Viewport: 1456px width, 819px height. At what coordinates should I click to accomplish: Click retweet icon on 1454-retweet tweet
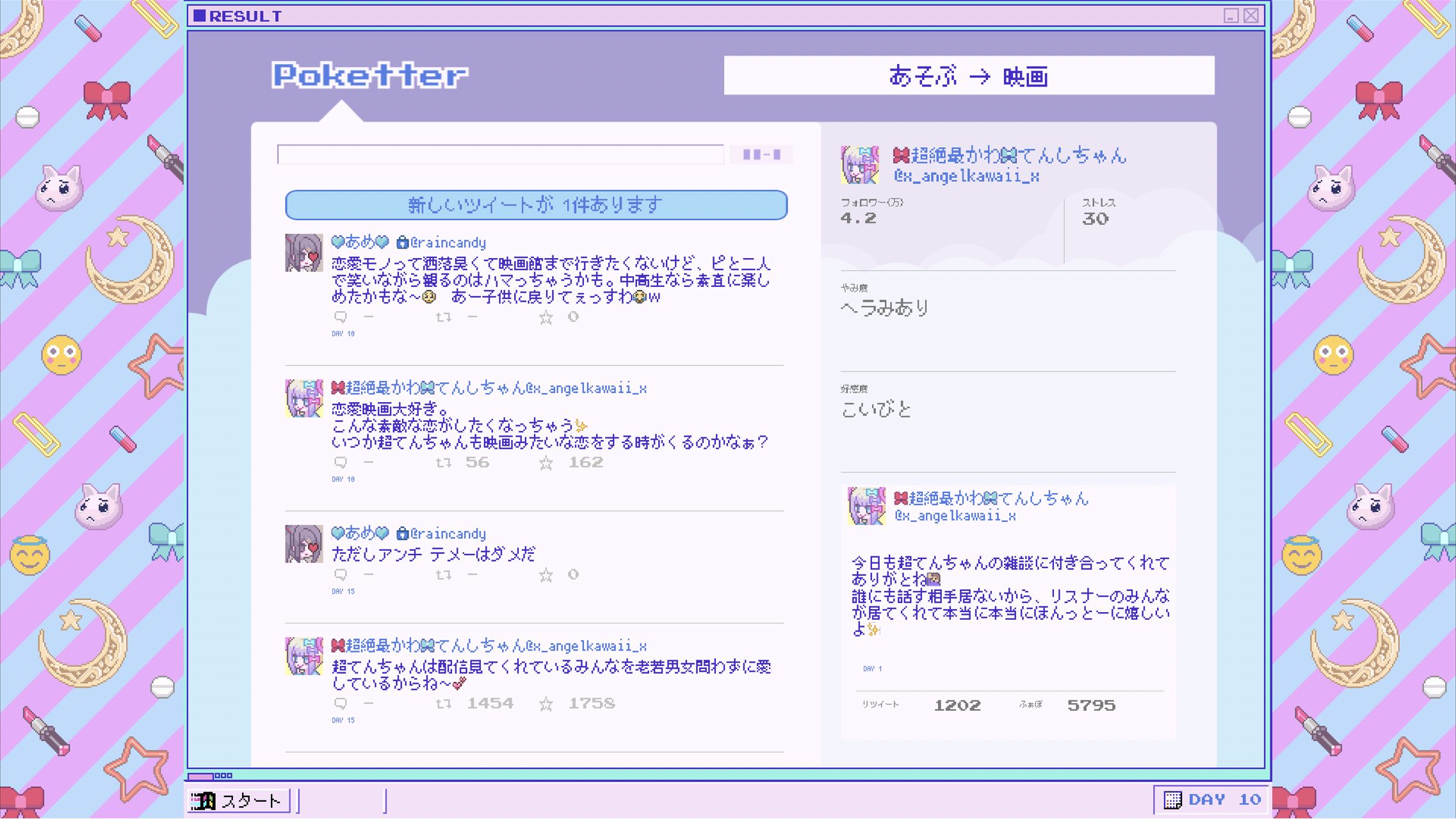443,704
